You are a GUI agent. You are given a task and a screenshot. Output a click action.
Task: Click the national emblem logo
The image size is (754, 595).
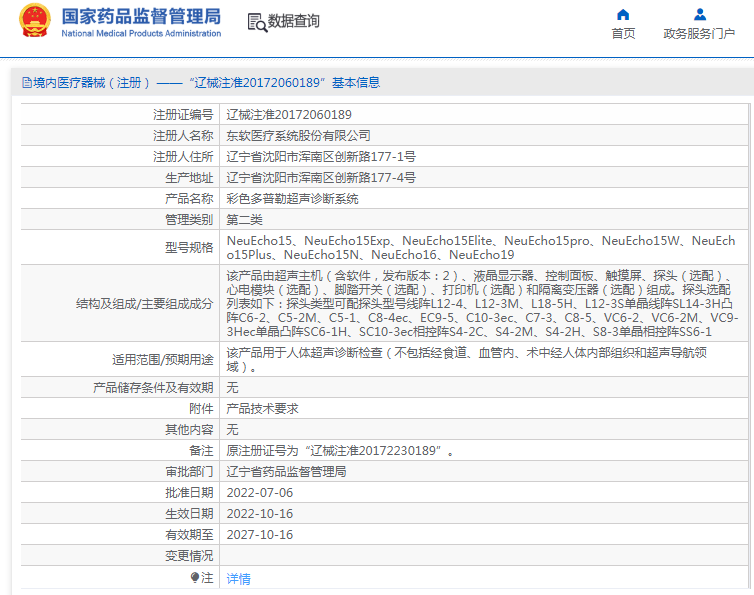[x=35, y=20]
